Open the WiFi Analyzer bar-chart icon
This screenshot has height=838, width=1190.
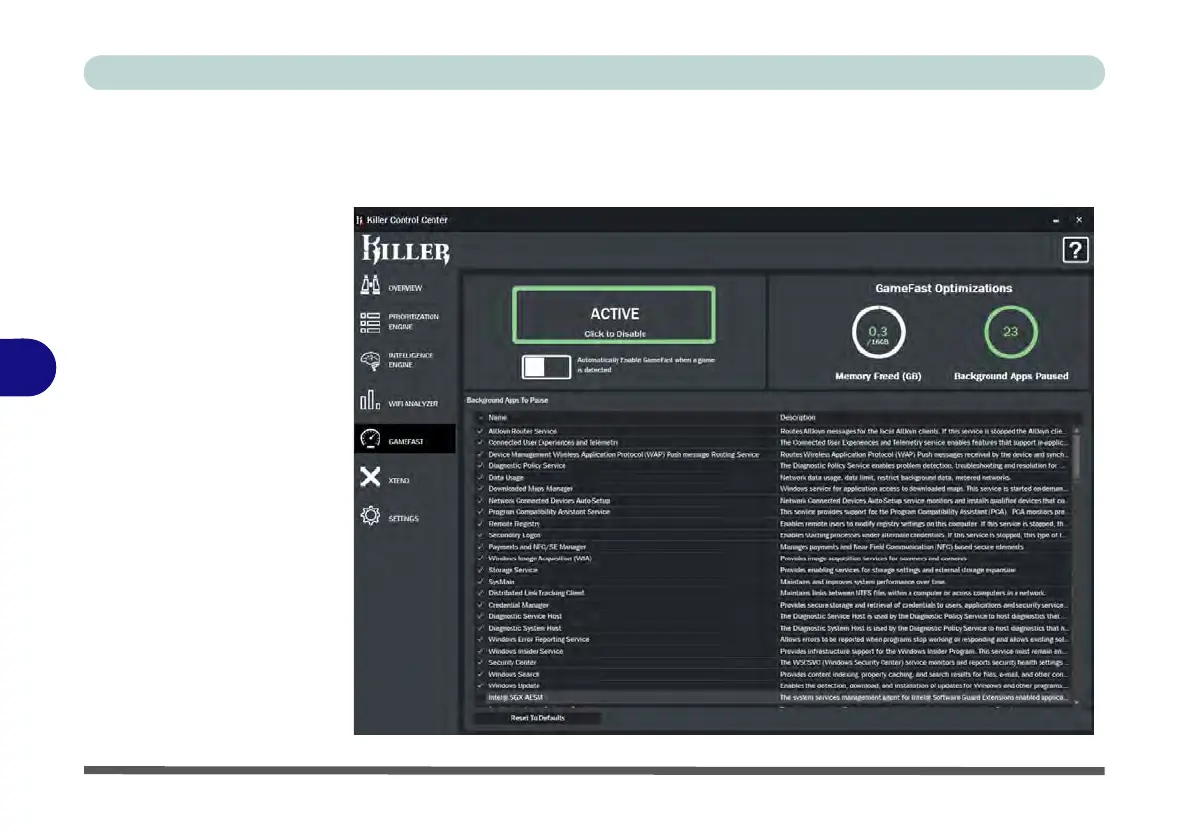pyautogui.click(x=370, y=400)
